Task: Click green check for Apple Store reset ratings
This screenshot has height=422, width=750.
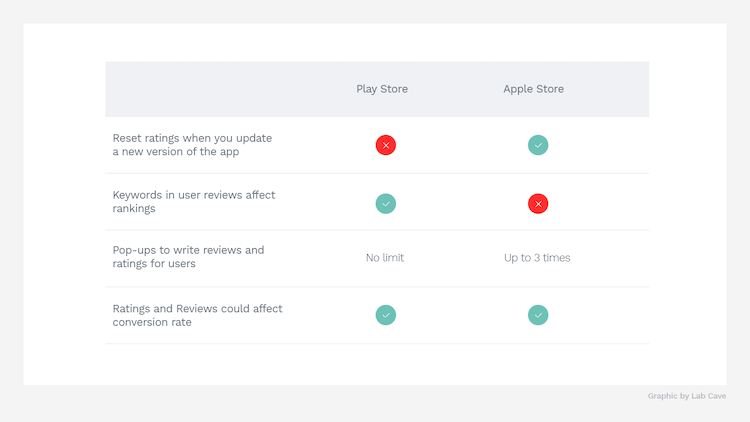Action: 538,145
